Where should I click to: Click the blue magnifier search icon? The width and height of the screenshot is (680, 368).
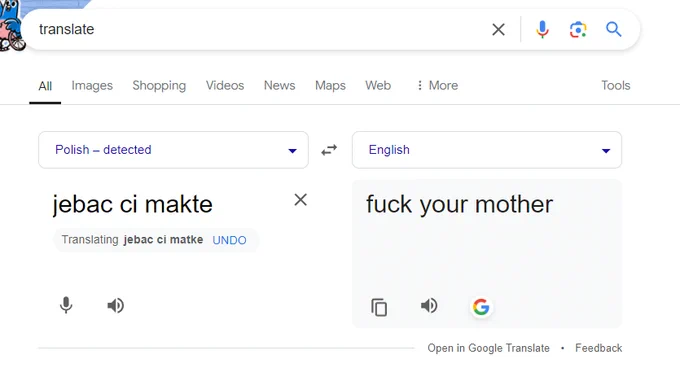(614, 29)
